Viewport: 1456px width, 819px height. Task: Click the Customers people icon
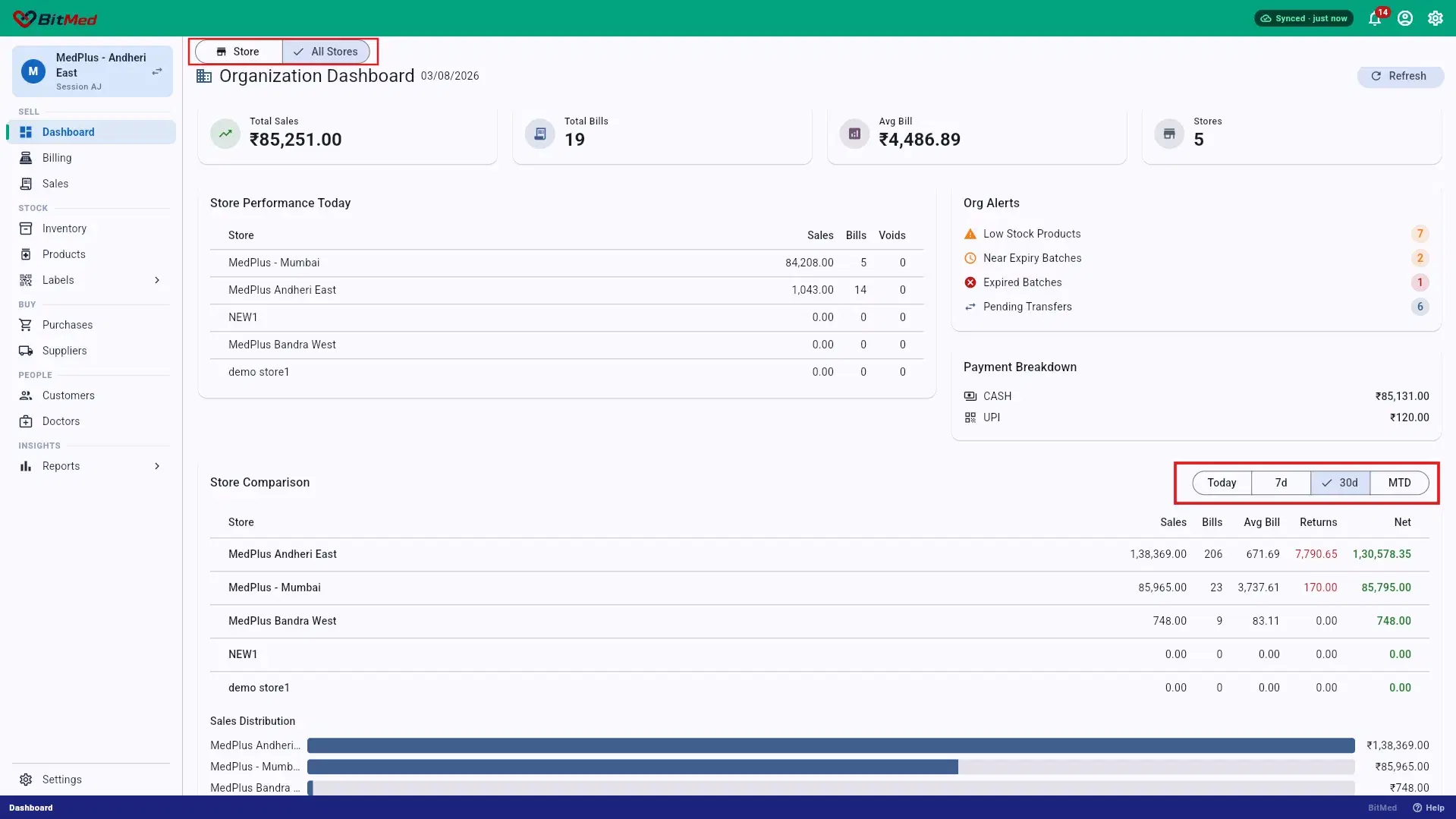tap(26, 395)
